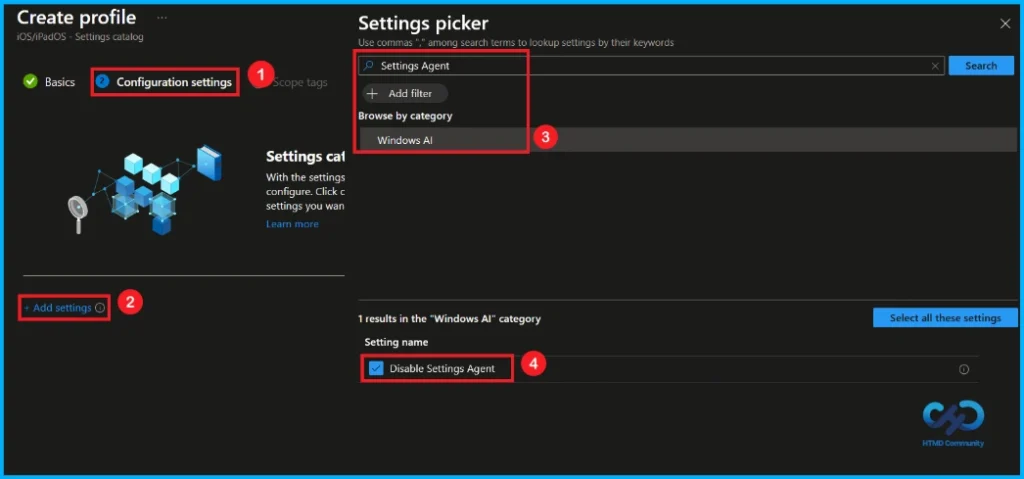Image resolution: width=1024 pixels, height=479 pixels.
Task: Click the Setting name column header
Action: point(396,342)
